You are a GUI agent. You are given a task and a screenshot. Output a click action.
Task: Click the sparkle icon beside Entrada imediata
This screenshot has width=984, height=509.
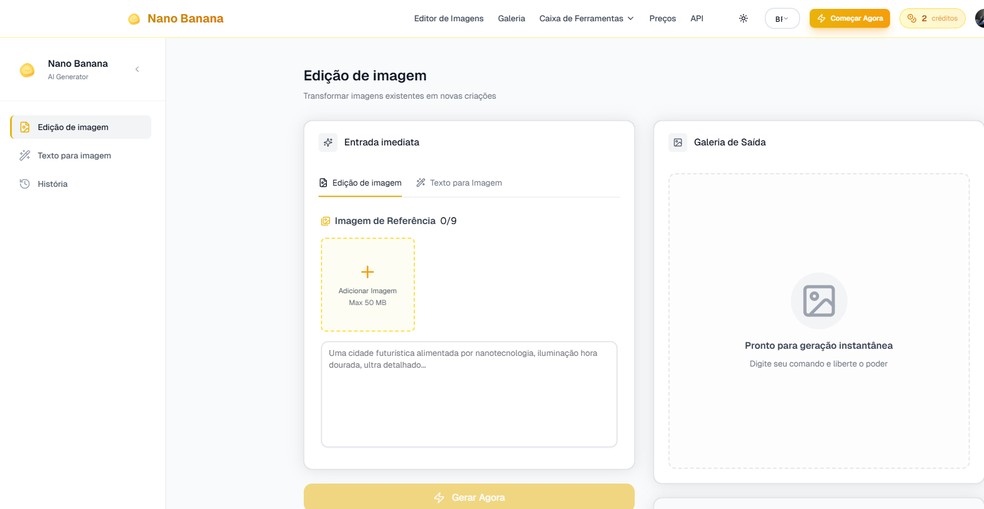click(x=328, y=142)
